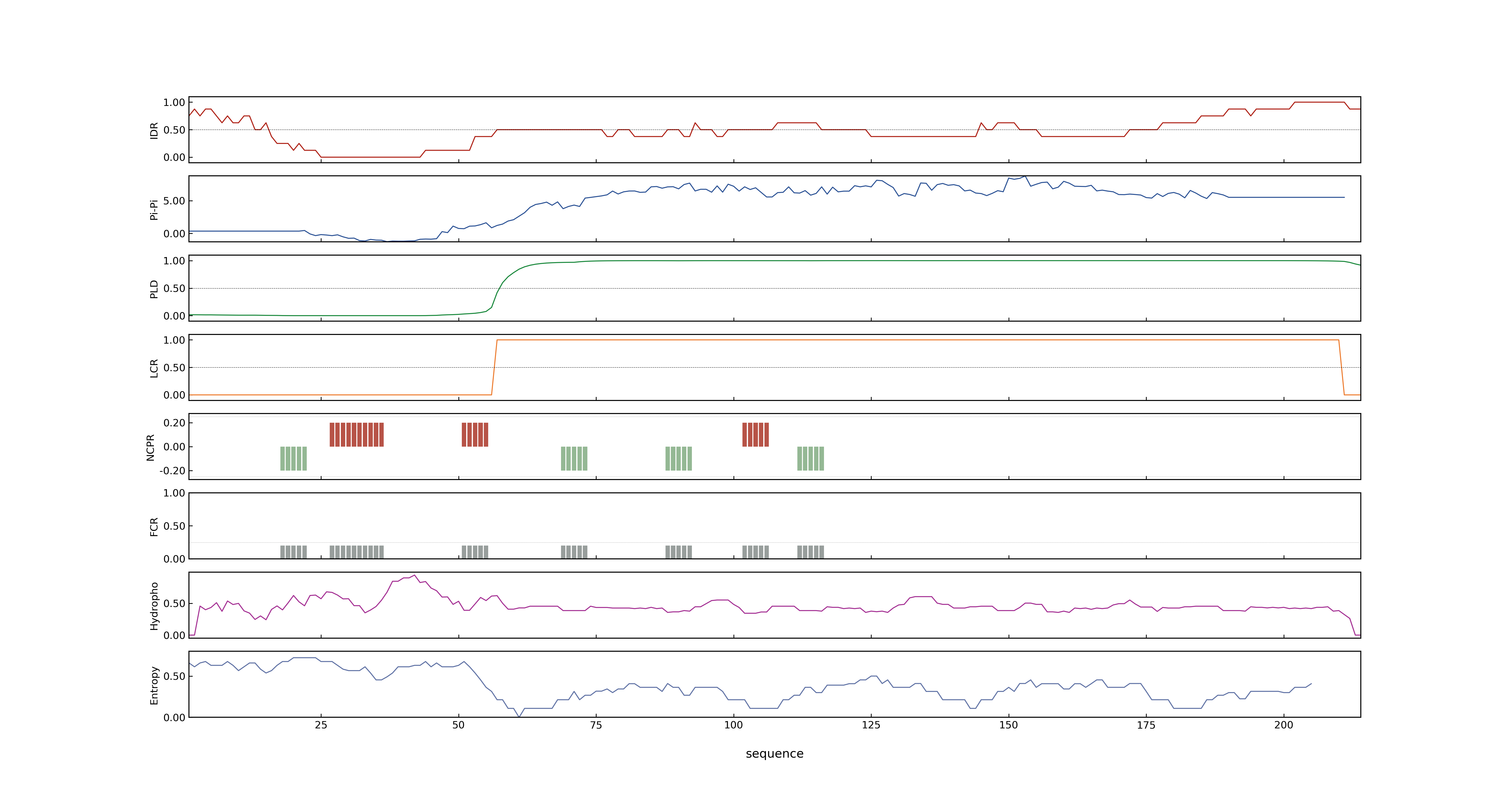This screenshot has width=1512, height=806.
Task: Click the x-axis tick label 175
Action: pos(1146,725)
